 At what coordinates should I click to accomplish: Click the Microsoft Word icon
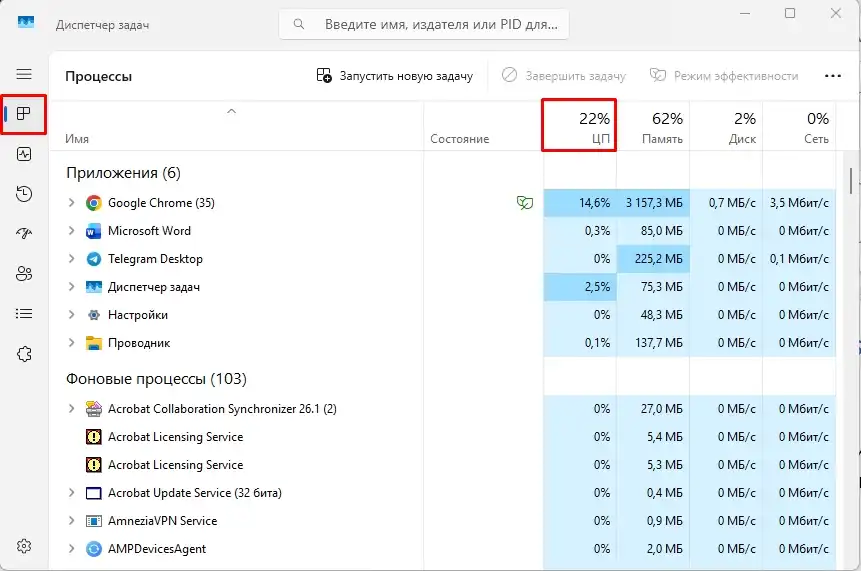pos(94,231)
